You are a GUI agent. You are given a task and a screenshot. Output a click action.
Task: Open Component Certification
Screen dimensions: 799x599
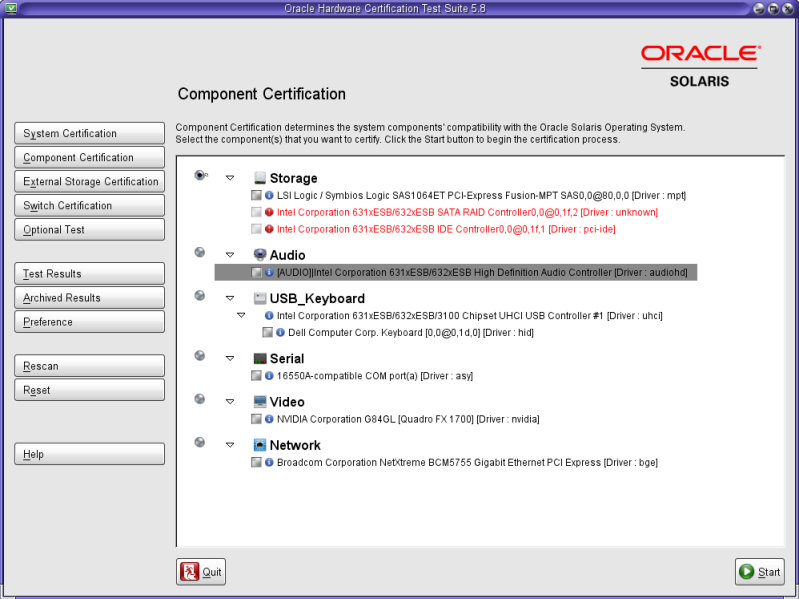click(90, 157)
